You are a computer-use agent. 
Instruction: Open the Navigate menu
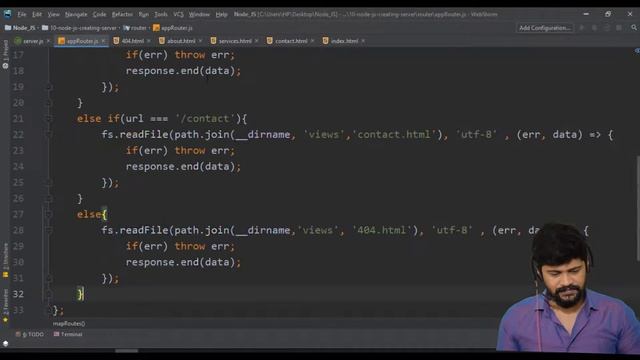coord(76,14)
